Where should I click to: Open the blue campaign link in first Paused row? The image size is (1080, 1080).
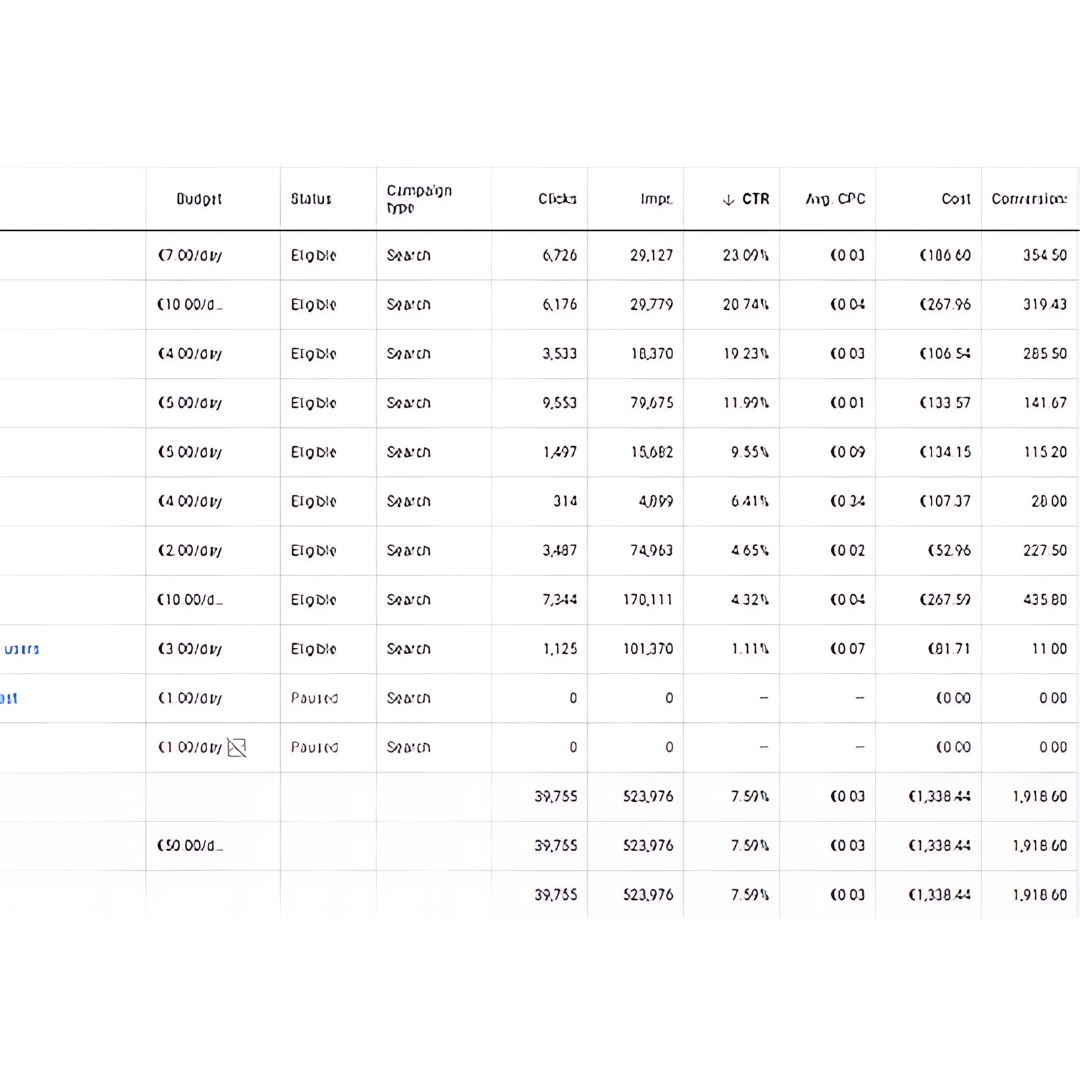click(x=9, y=698)
